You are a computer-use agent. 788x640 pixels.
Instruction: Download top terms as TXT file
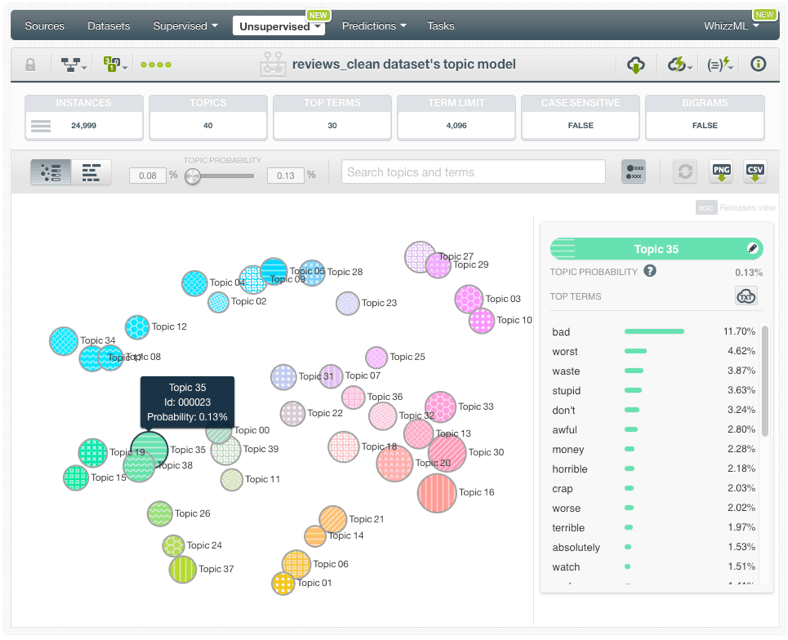(x=745, y=296)
